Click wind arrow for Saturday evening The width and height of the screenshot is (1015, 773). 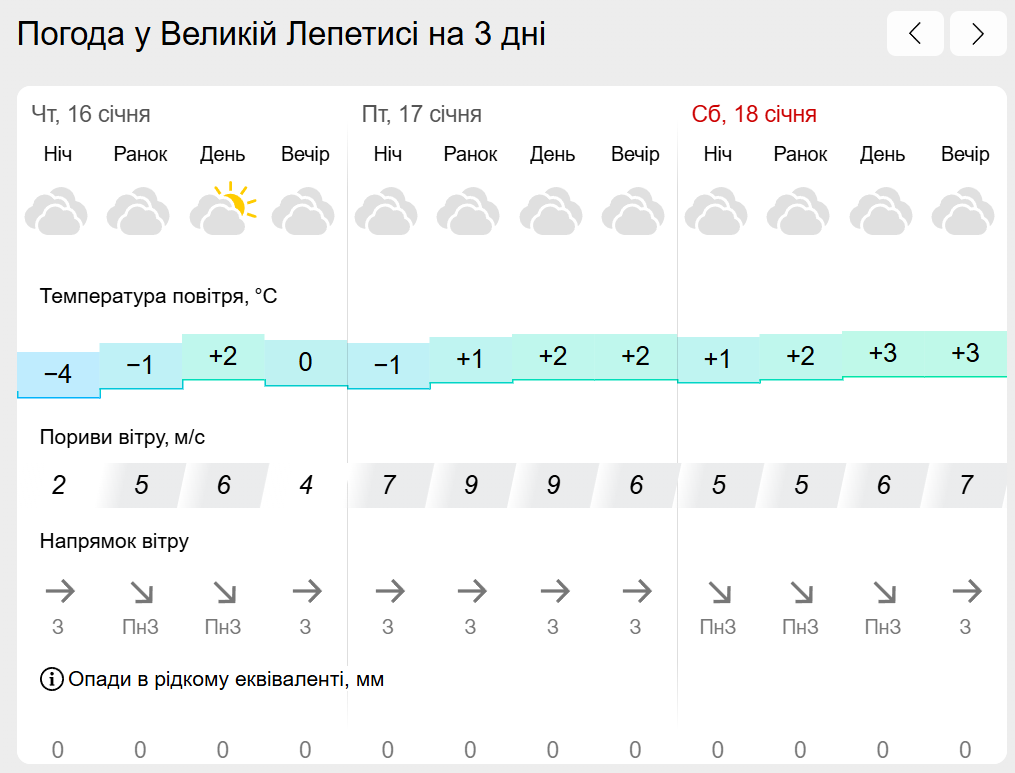966,590
